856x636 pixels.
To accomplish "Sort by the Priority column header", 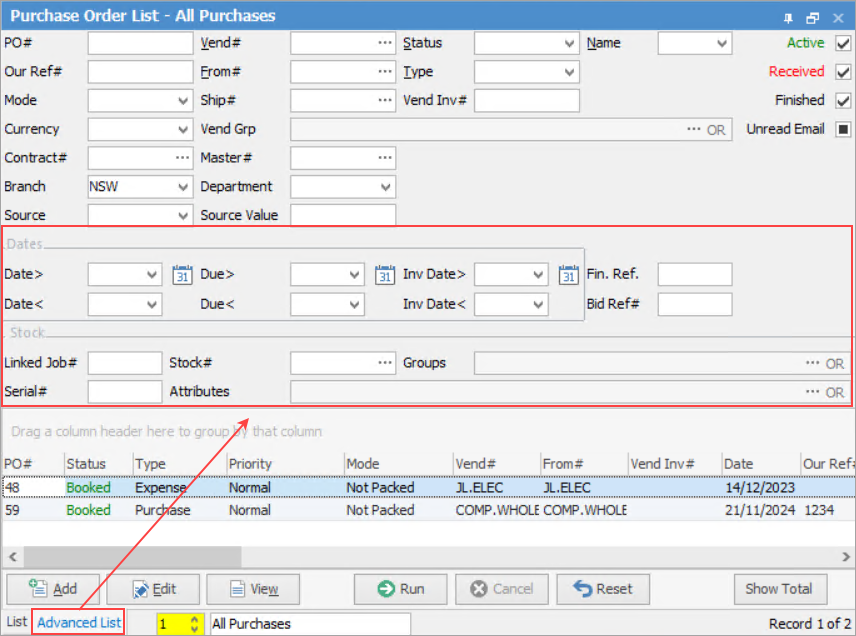I will [285, 464].
